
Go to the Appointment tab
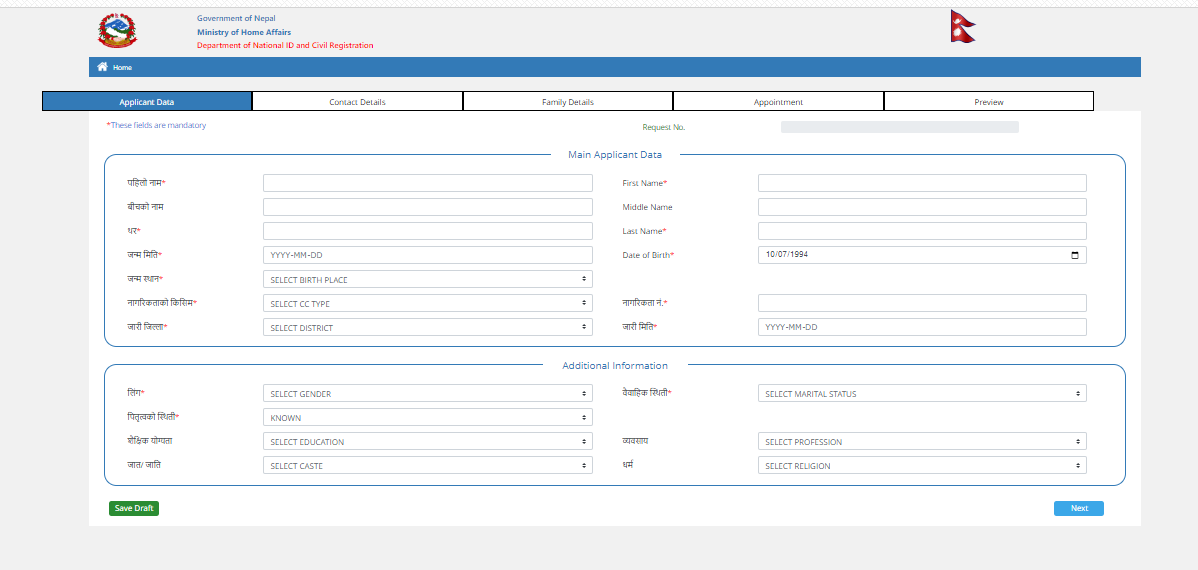[778, 102]
